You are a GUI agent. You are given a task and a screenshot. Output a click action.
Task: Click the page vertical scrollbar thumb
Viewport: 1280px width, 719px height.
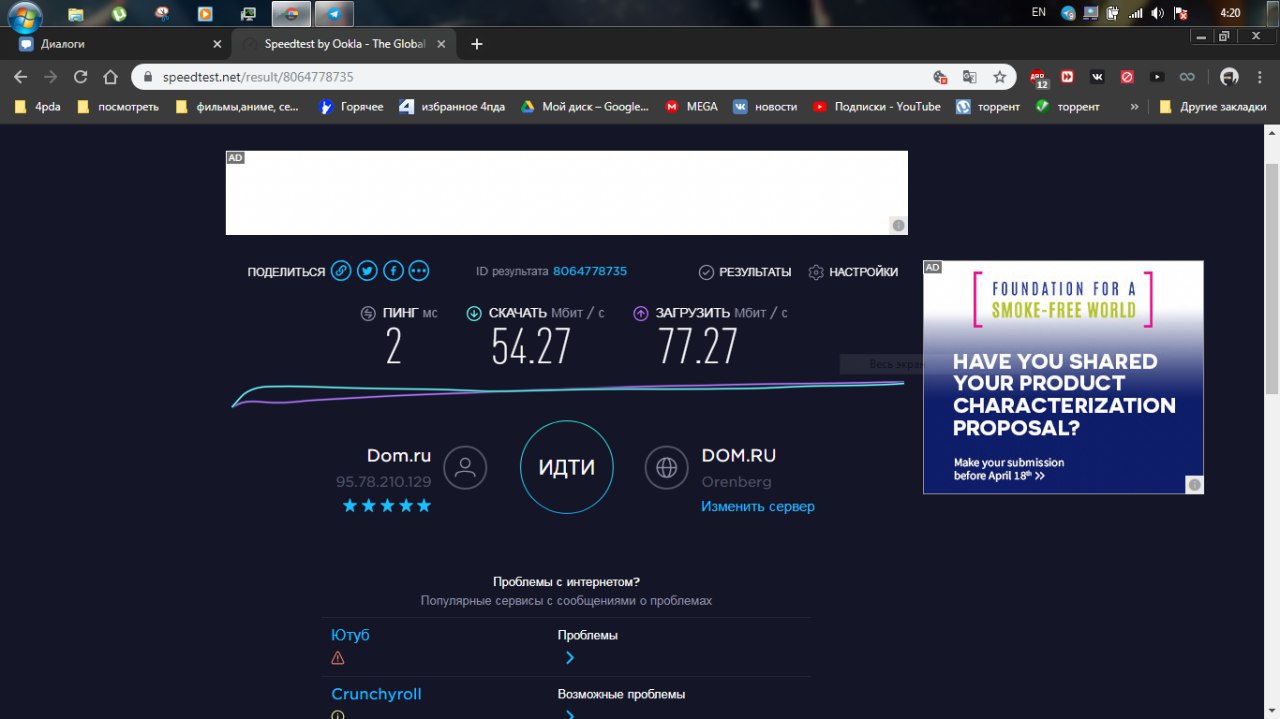(1272, 278)
